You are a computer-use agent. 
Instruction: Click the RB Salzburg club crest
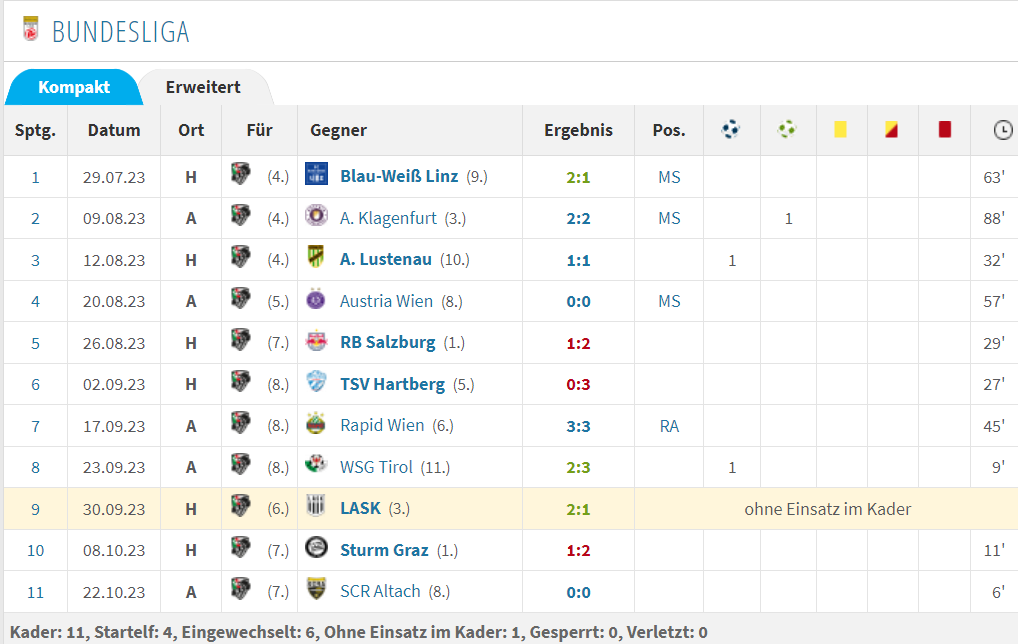tap(316, 341)
